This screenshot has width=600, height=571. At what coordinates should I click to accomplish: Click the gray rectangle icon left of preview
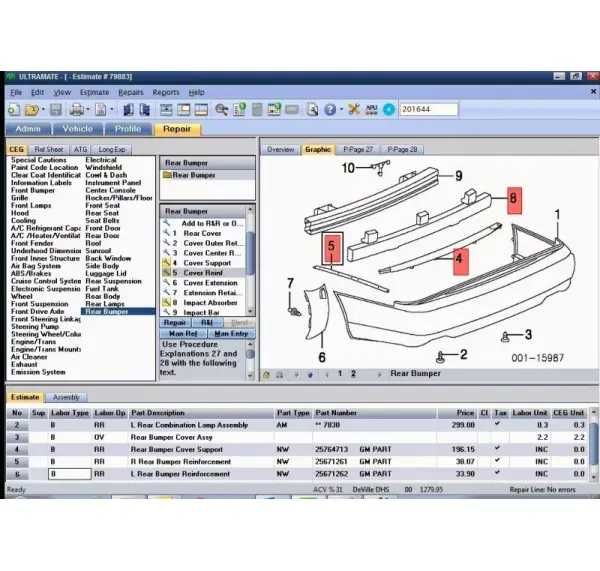coord(292,110)
